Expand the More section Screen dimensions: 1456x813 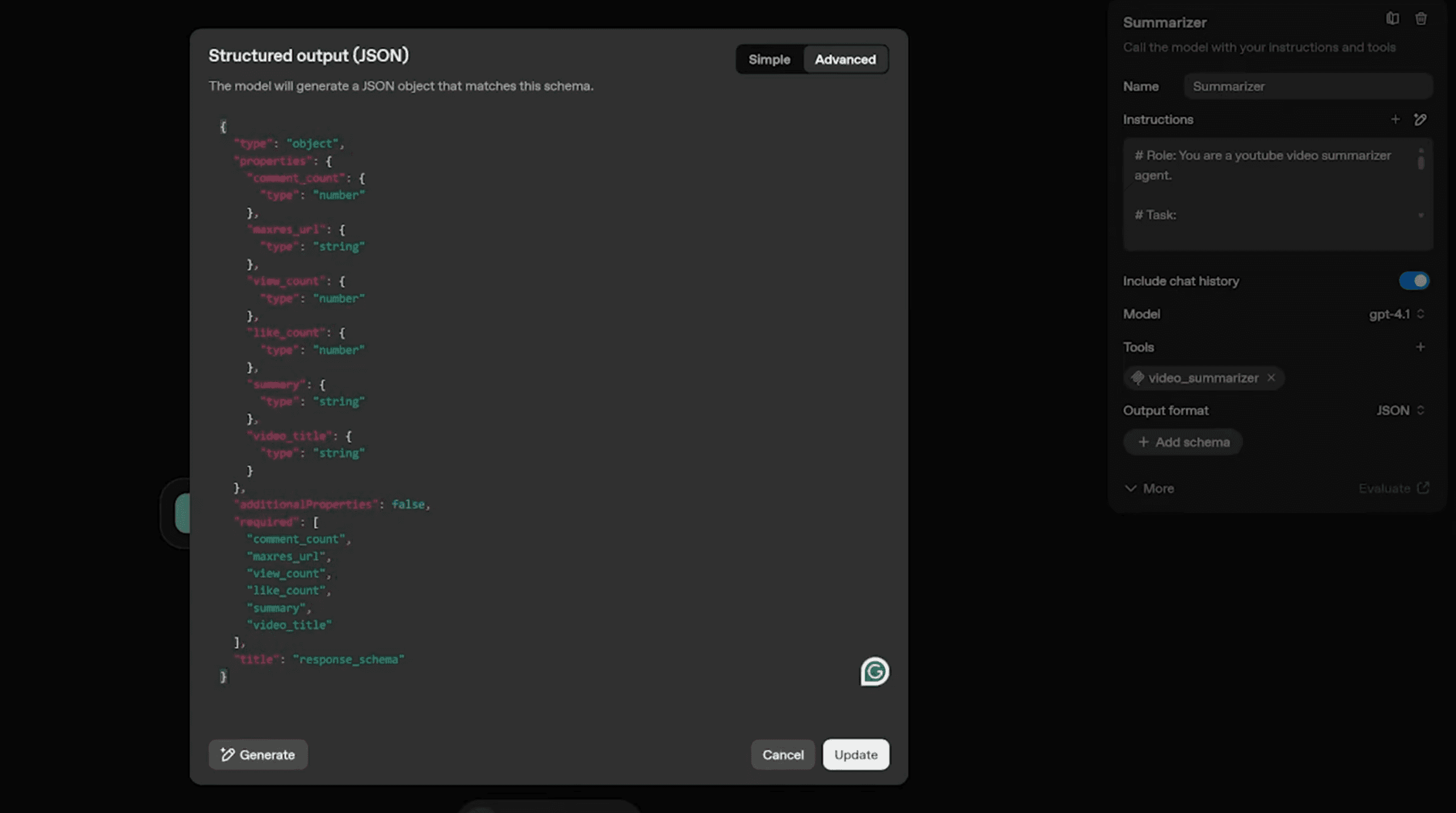tap(1149, 488)
